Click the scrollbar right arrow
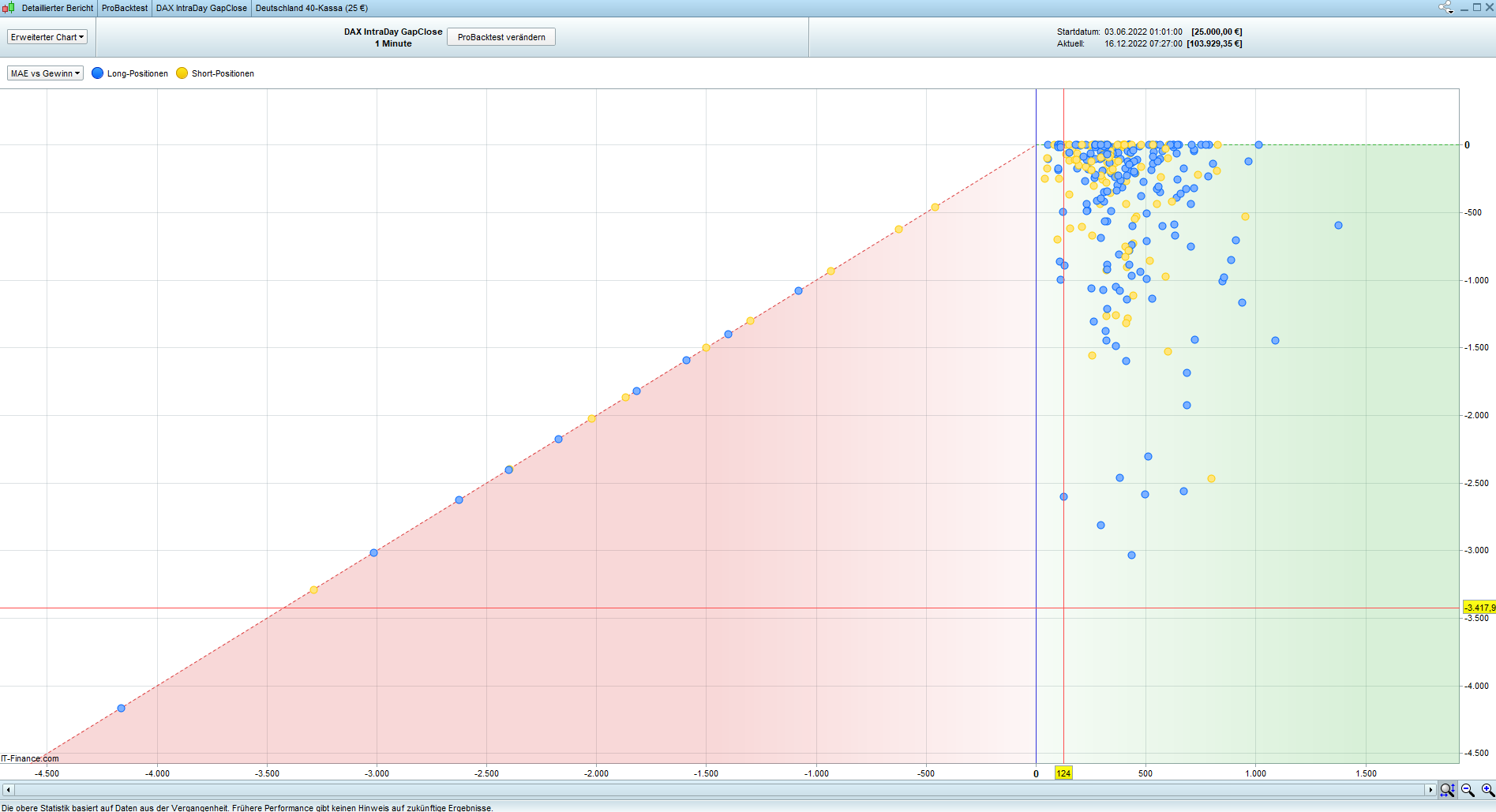1496x812 pixels. [x=1430, y=790]
